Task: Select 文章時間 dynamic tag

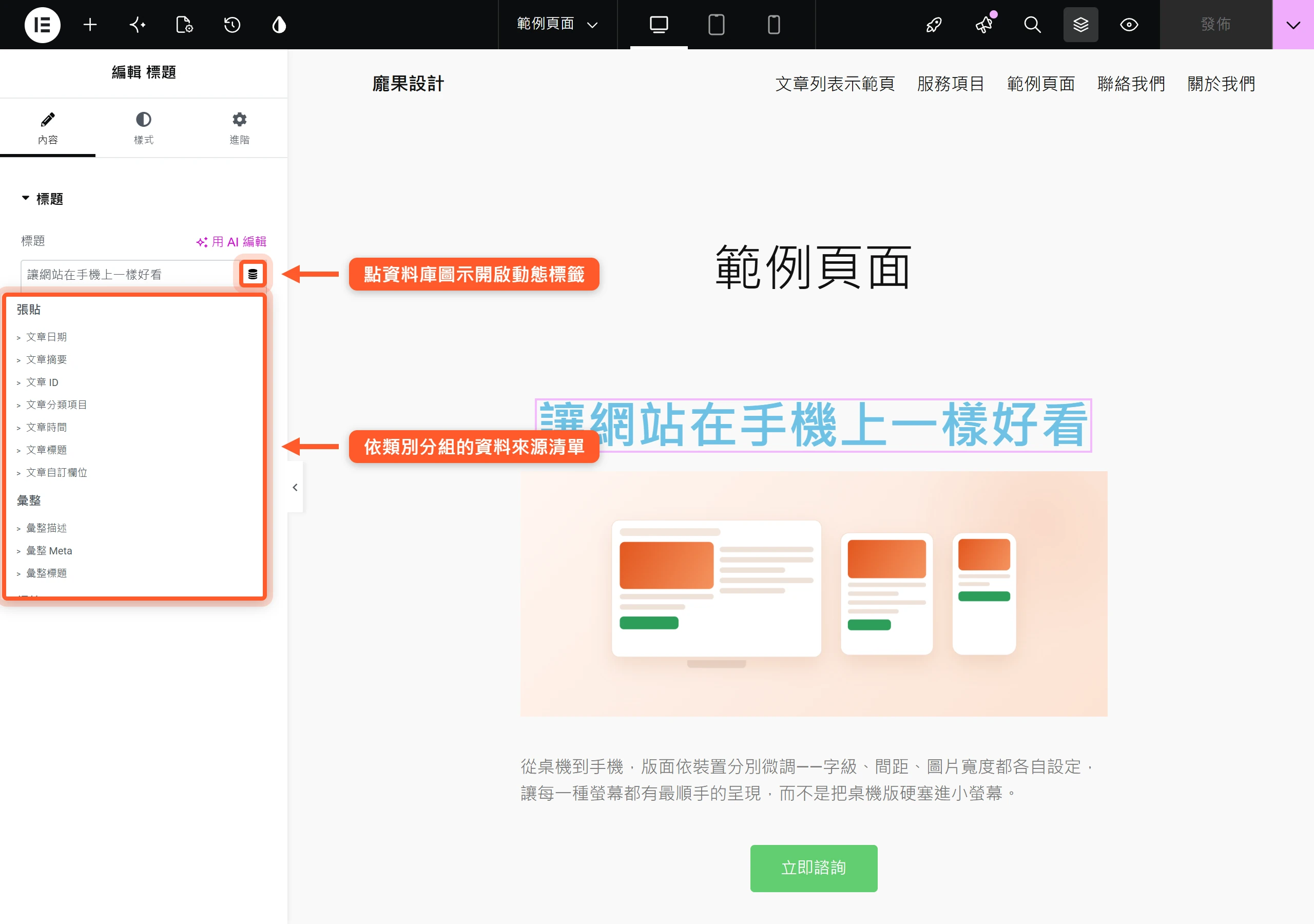Action: click(x=46, y=428)
